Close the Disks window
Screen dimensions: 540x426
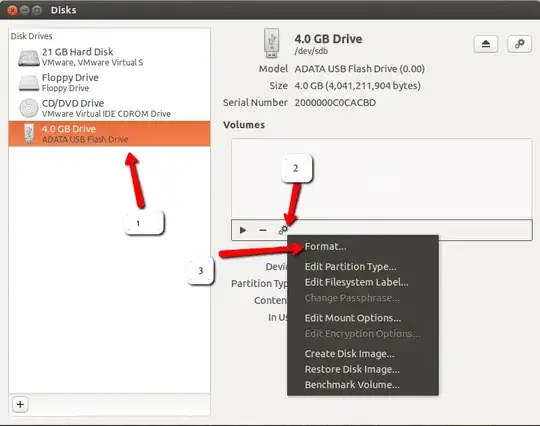click(x=12, y=10)
